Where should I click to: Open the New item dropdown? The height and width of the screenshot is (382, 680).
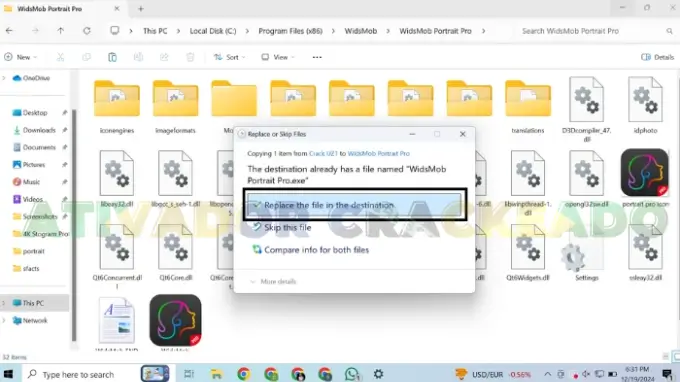click(20, 57)
